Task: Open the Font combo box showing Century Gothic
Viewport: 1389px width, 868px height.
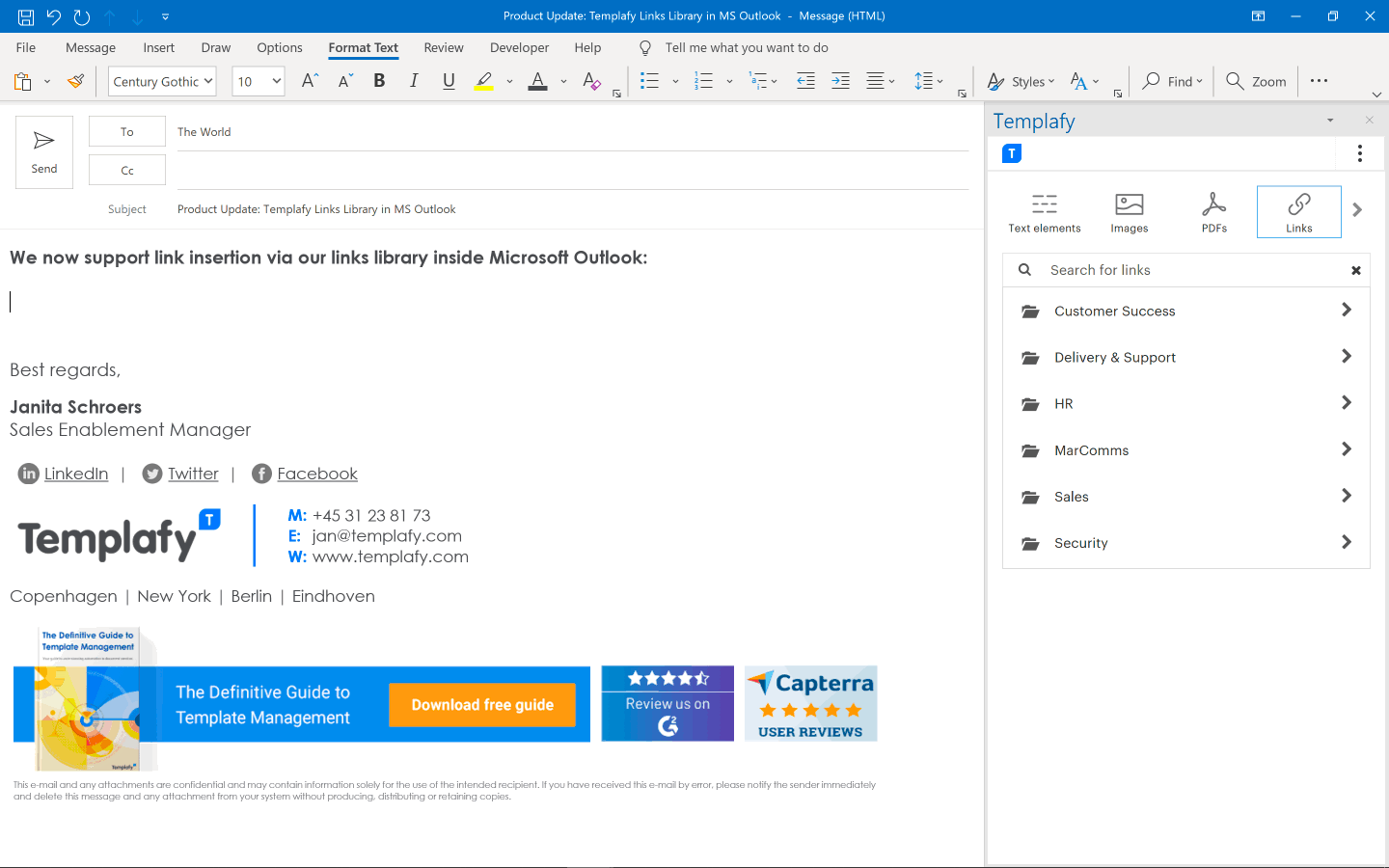Action: pos(161,81)
